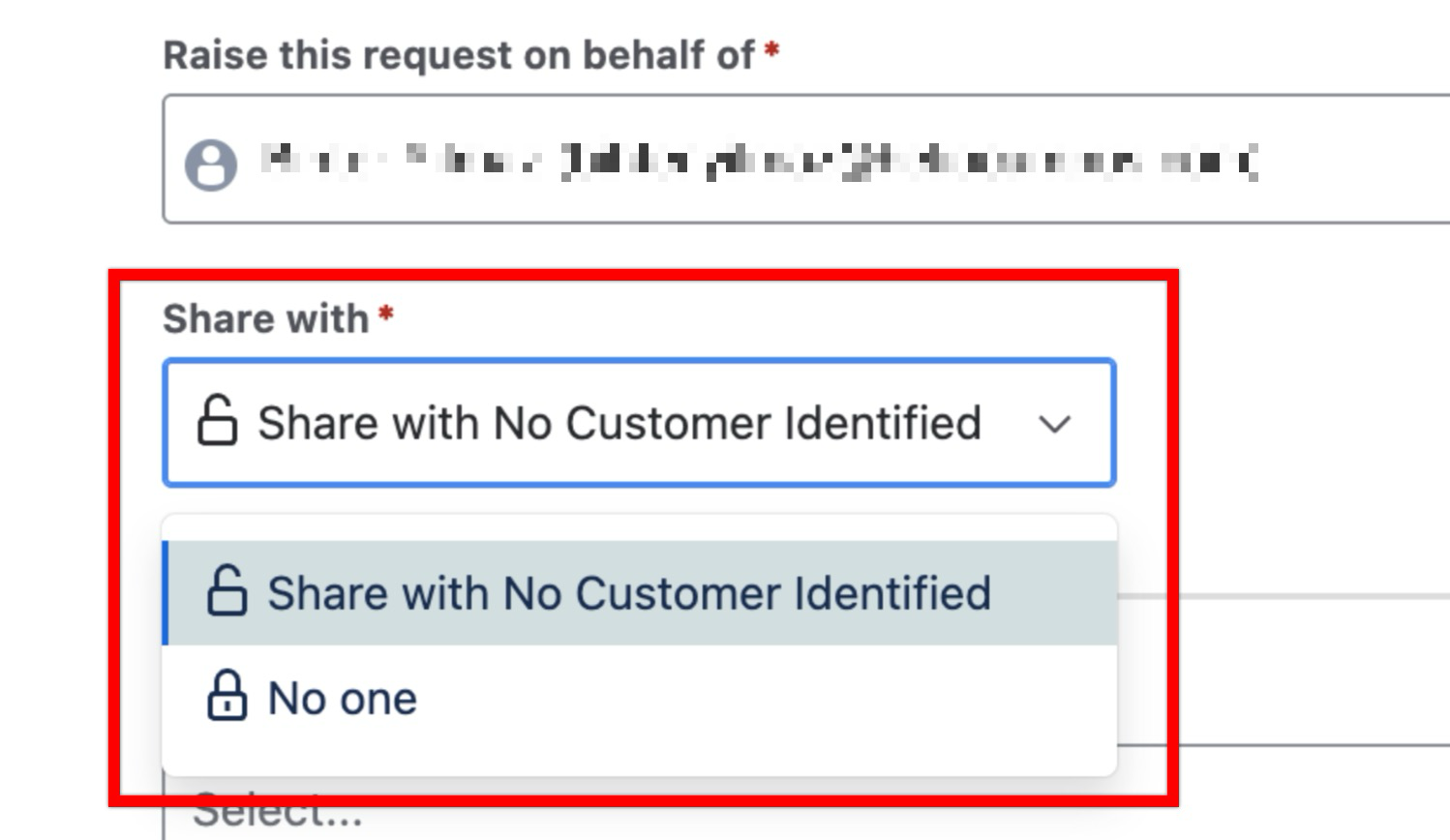Screen dimensions: 1450x840
Task: Click the user avatar icon in requester field
Action: point(211,164)
